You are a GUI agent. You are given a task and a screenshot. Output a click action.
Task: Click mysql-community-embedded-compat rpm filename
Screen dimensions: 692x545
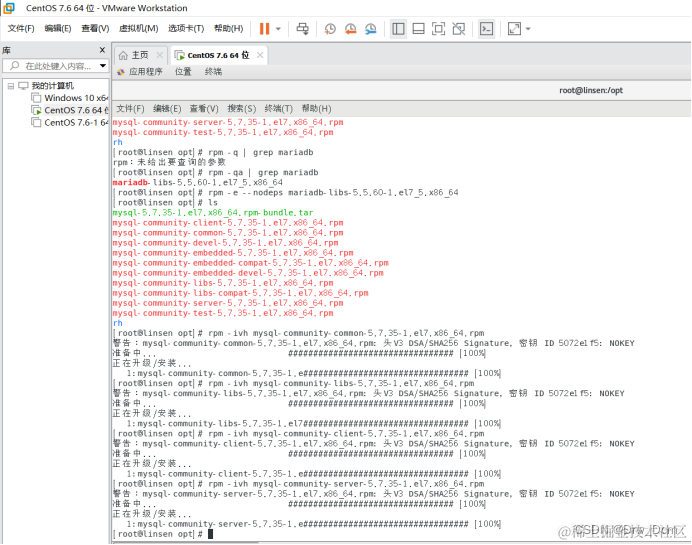coord(251,263)
